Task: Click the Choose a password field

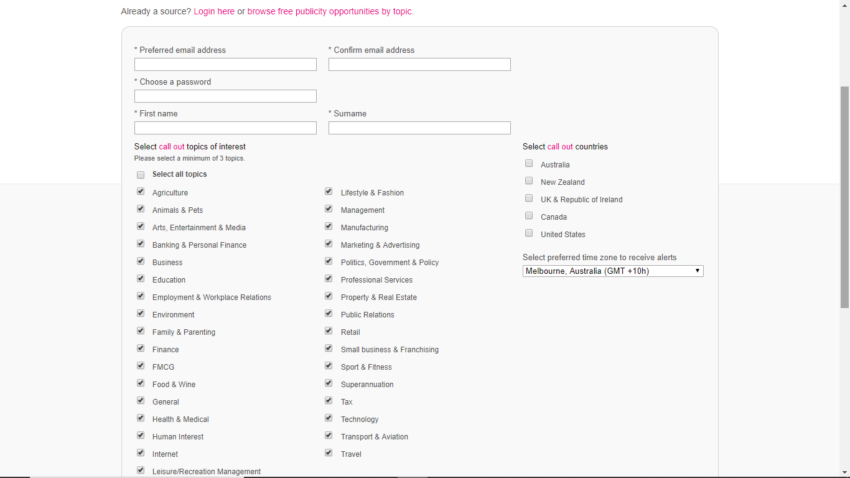Action: pyautogui.click(x=226, y=96)
